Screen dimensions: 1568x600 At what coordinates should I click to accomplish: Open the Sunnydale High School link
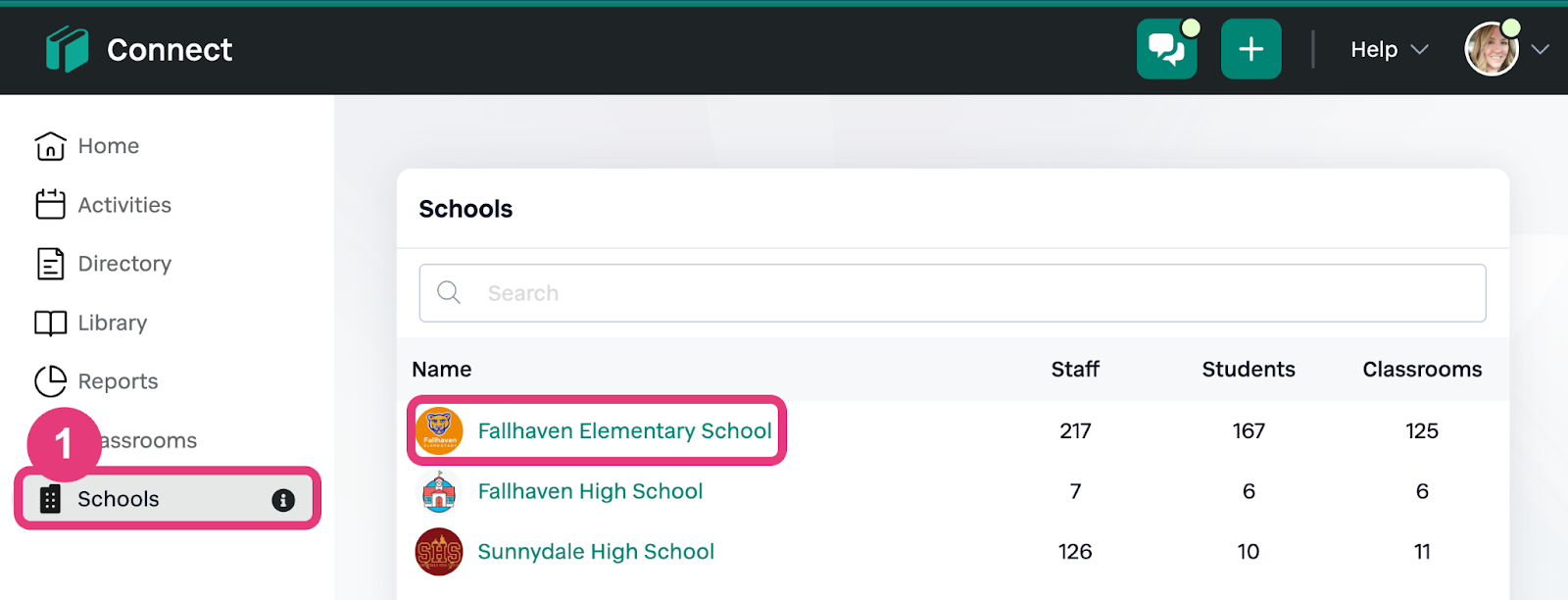click(595, 551)
